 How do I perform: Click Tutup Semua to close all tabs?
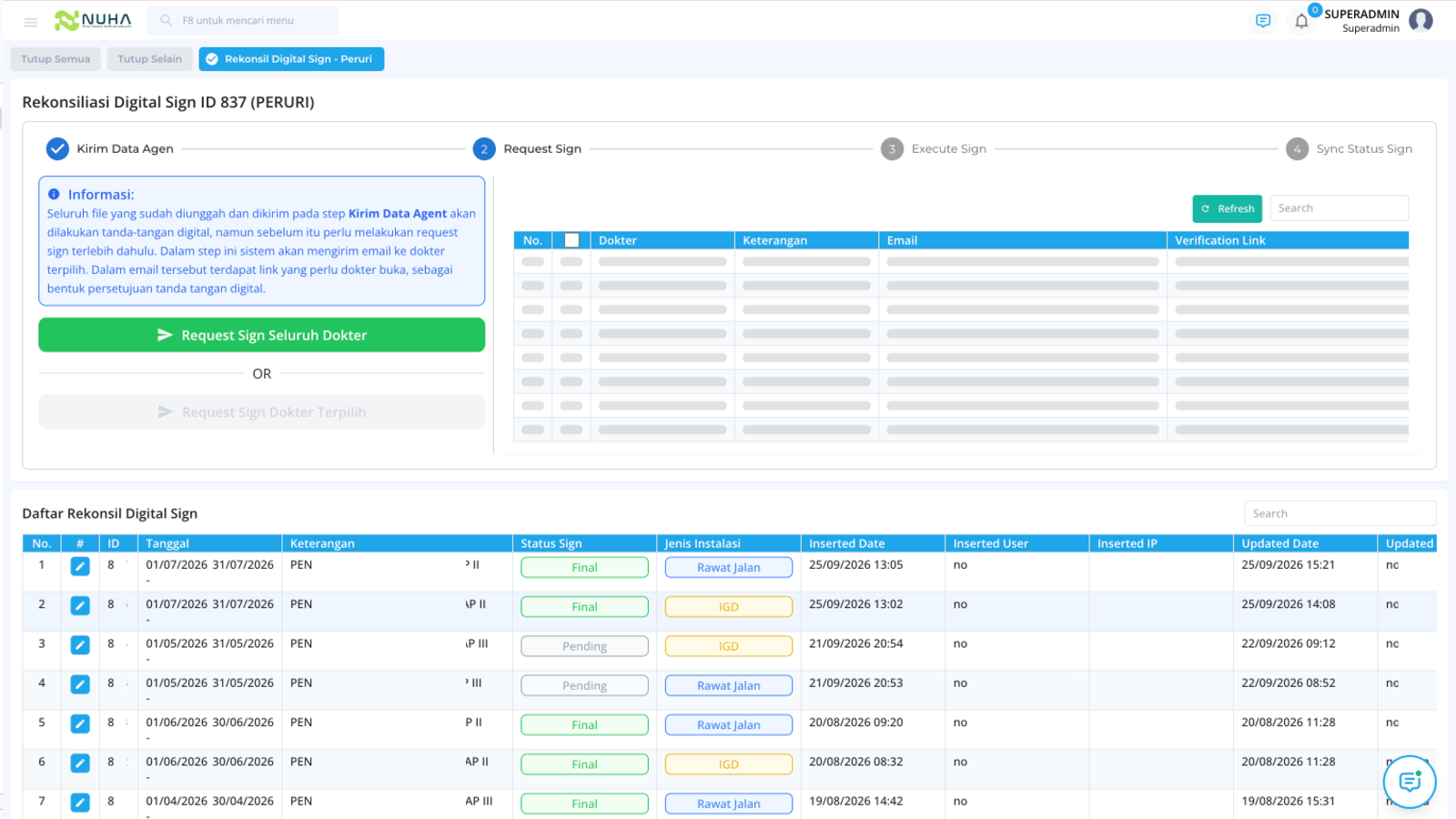pos(56,59)
